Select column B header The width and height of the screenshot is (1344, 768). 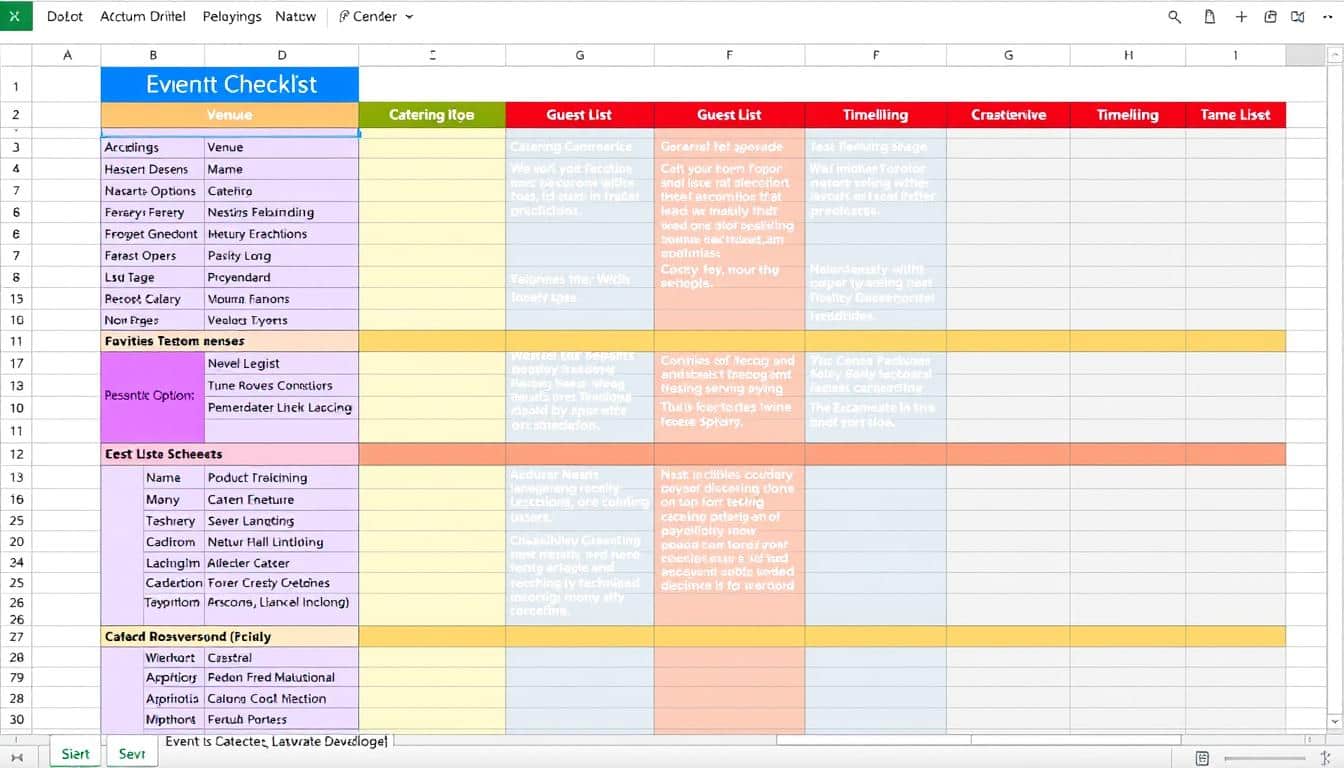[x=153, y=56]
